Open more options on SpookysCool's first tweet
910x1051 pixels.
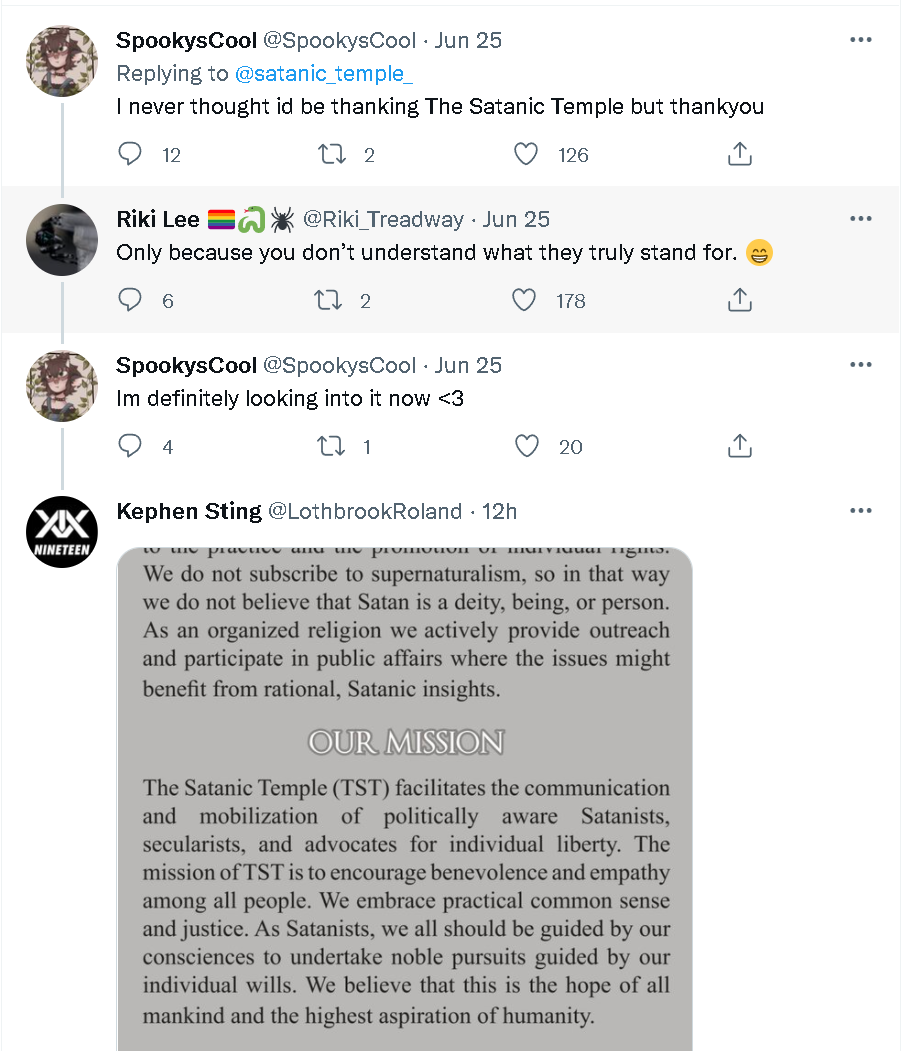(x=861, y=40)
